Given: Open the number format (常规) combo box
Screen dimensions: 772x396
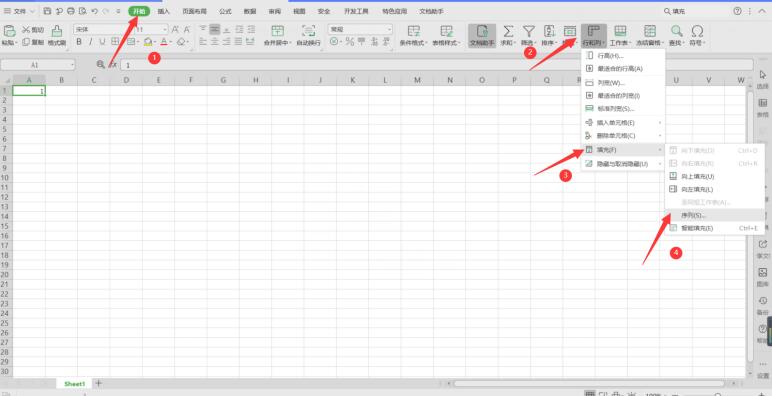Looking at the screenshot, I should tap(360, 30).
